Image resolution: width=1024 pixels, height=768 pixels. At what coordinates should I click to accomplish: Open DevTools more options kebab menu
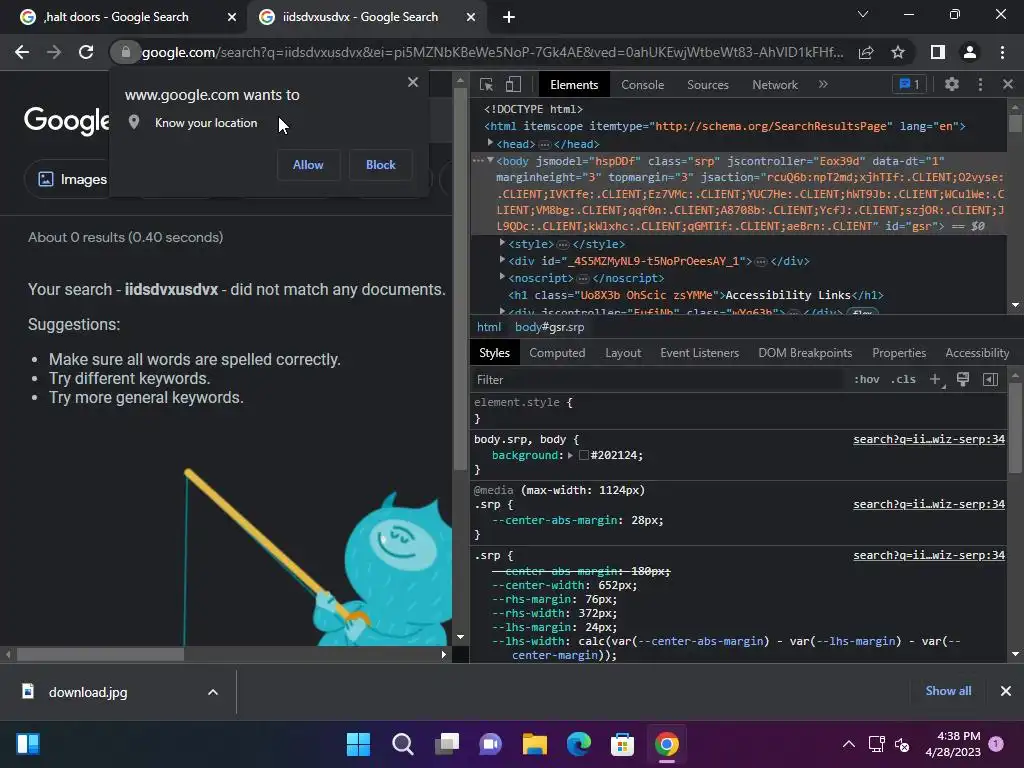pos(980,84)
